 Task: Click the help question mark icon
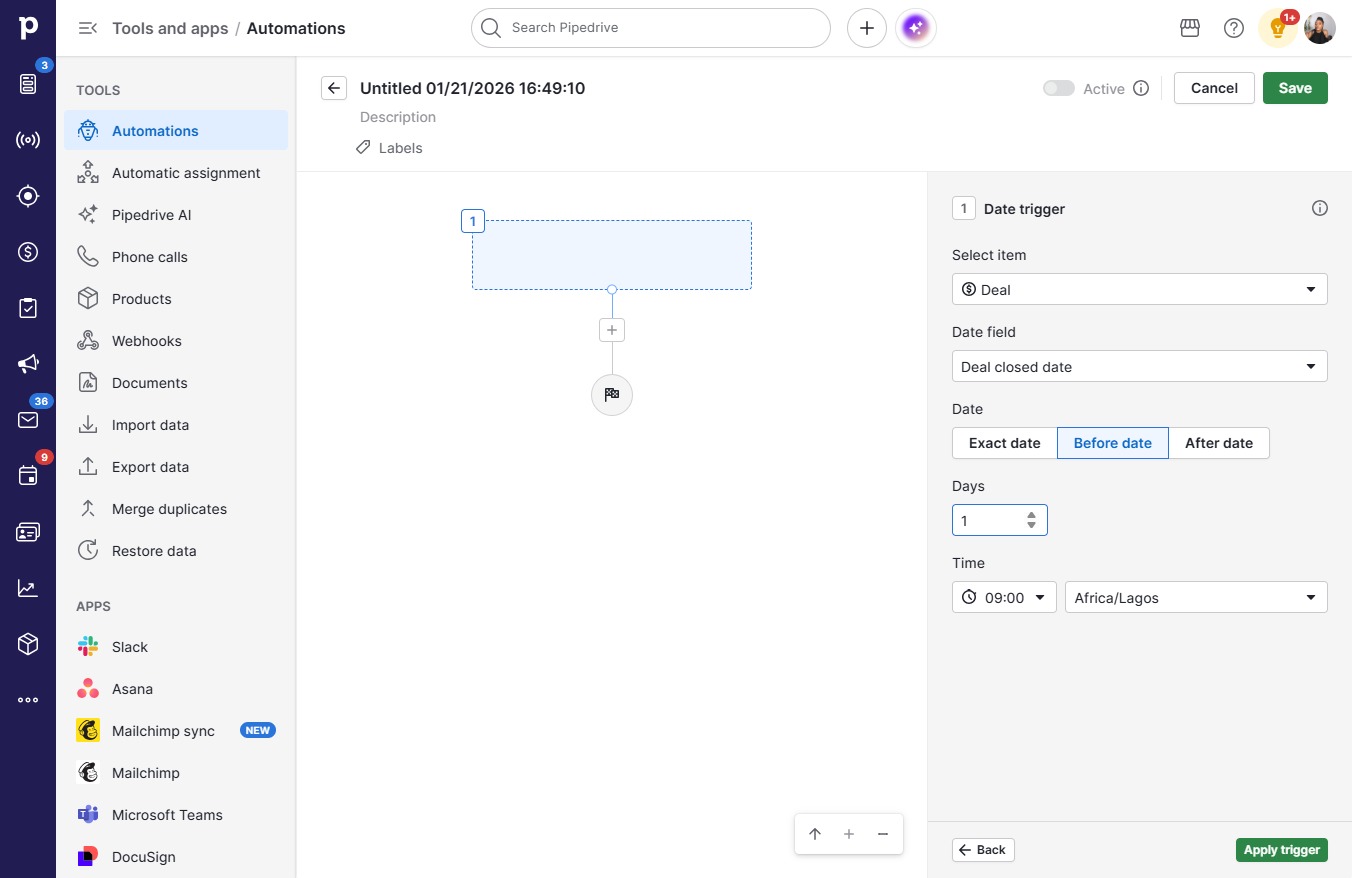pos(1234,28)
